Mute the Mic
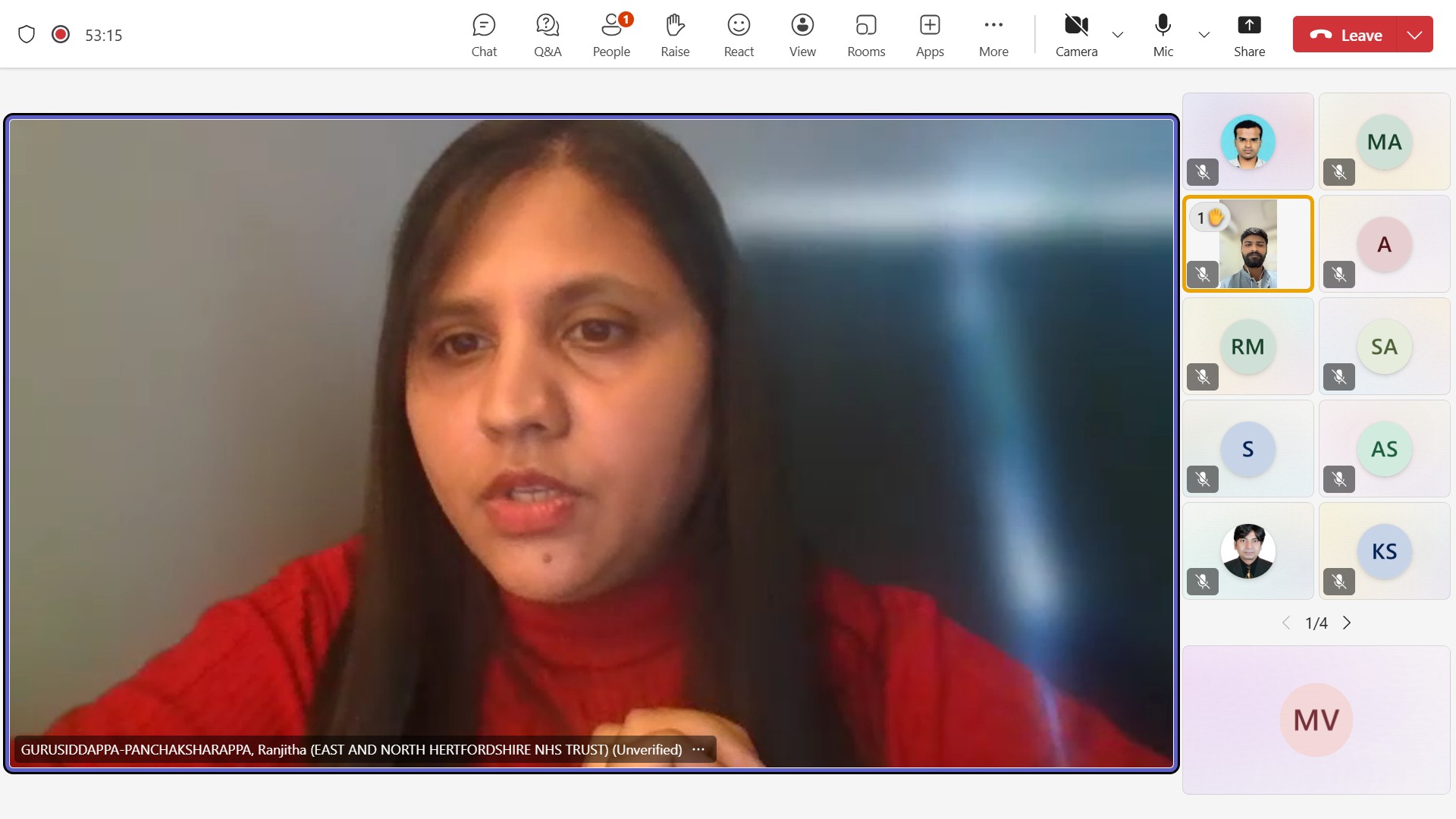The image size is (1456, 819). click(1163, 35)
